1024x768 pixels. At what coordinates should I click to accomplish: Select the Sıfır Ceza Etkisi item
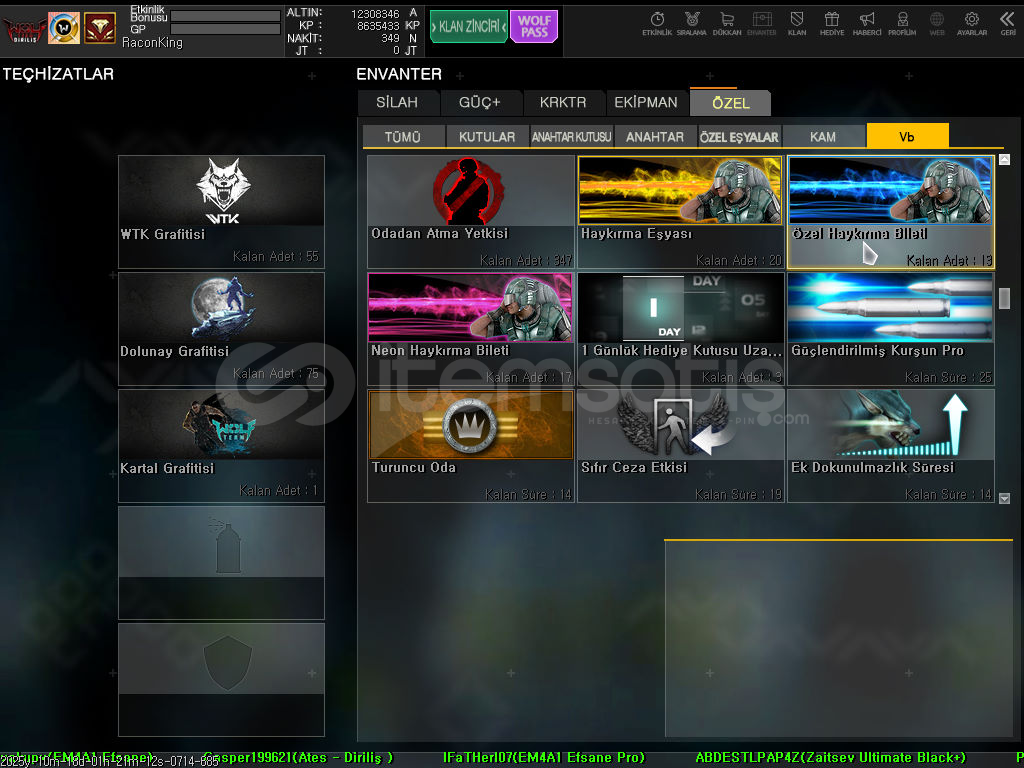pyautogui.click(x=680, y=446)
